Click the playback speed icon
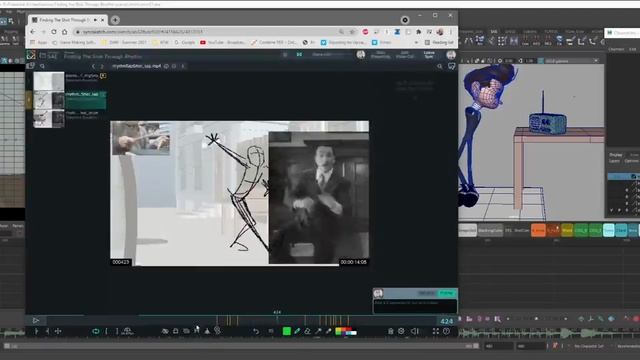The height and width of the screenshot is (360, 640). pyautogui.click(x=127, y=331)
